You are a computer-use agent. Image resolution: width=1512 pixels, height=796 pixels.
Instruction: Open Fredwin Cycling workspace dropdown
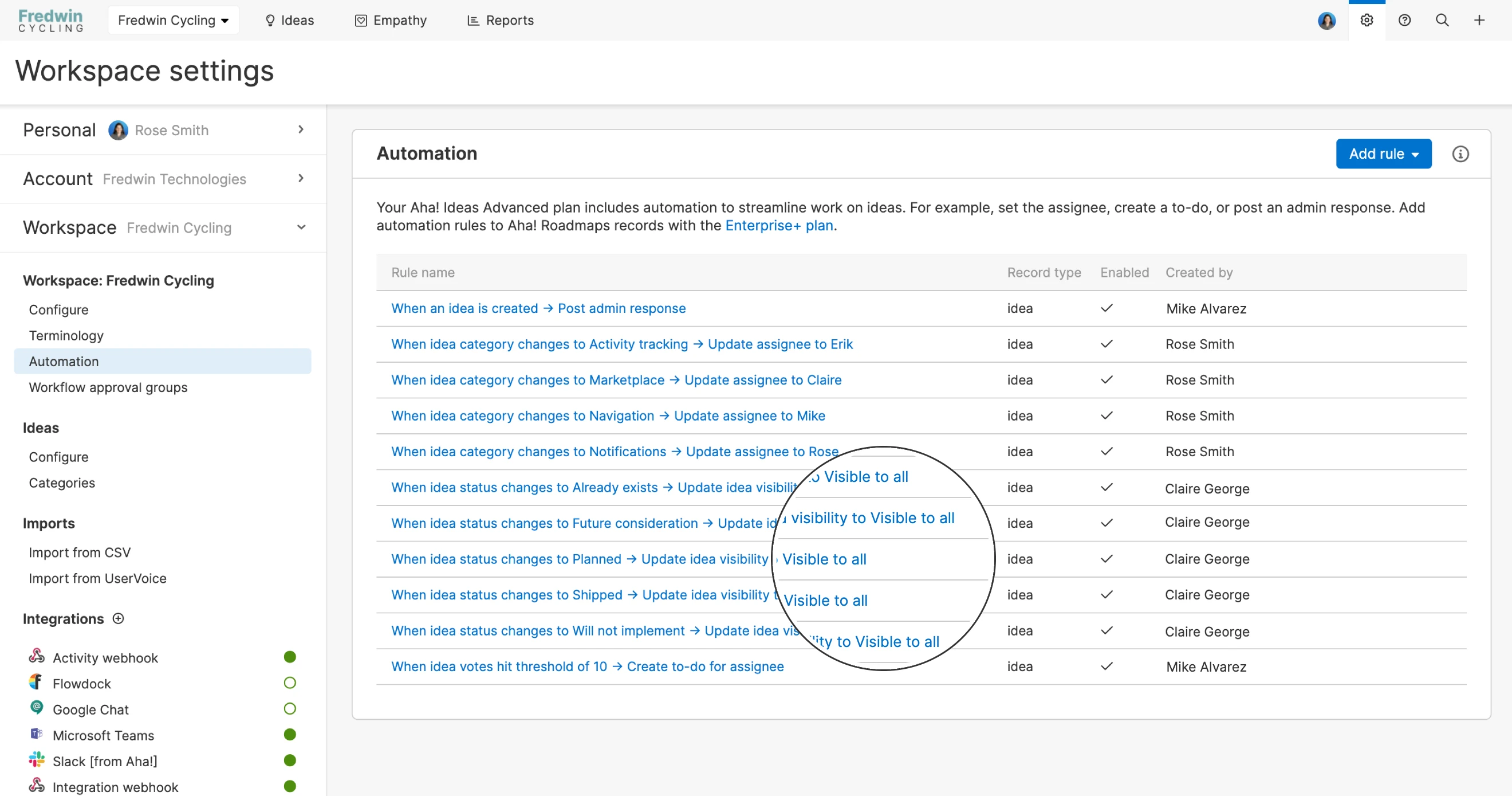click(173, 21)
